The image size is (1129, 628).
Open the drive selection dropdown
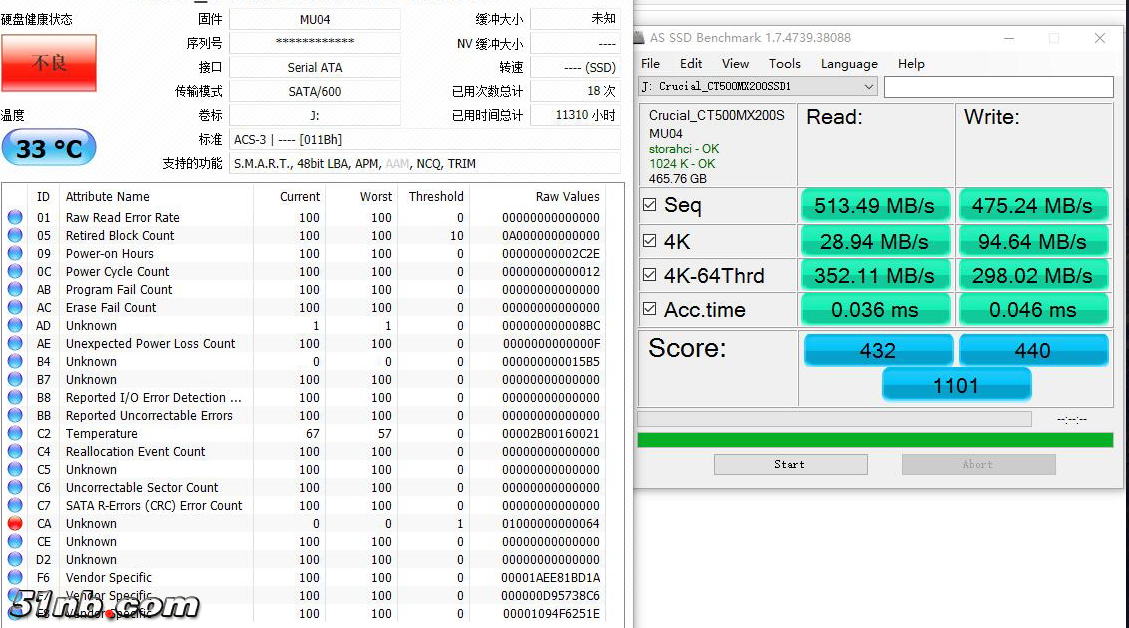click(868, 87)
